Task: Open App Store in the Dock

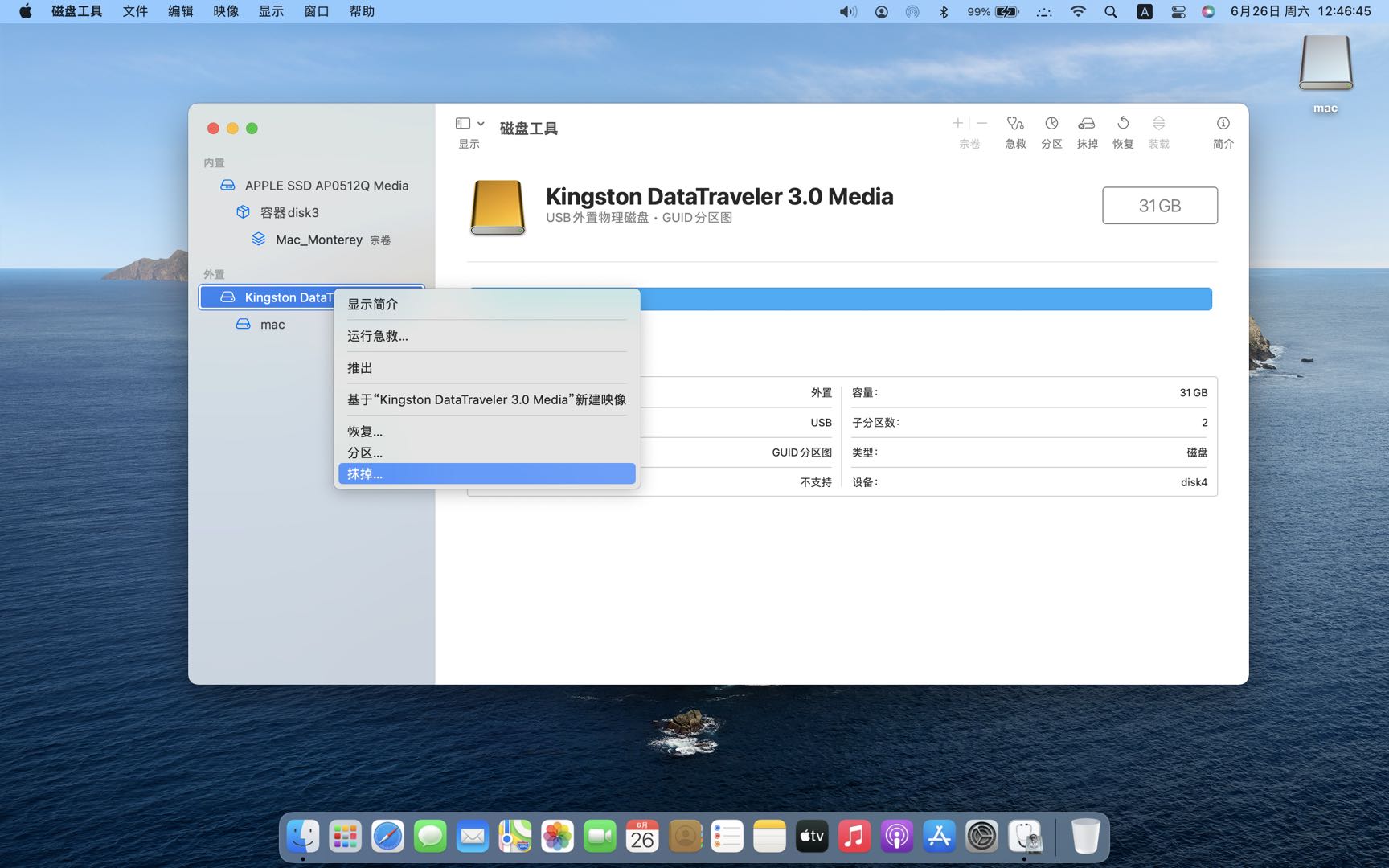Action: pyautogui.click(x=939, y=837)
